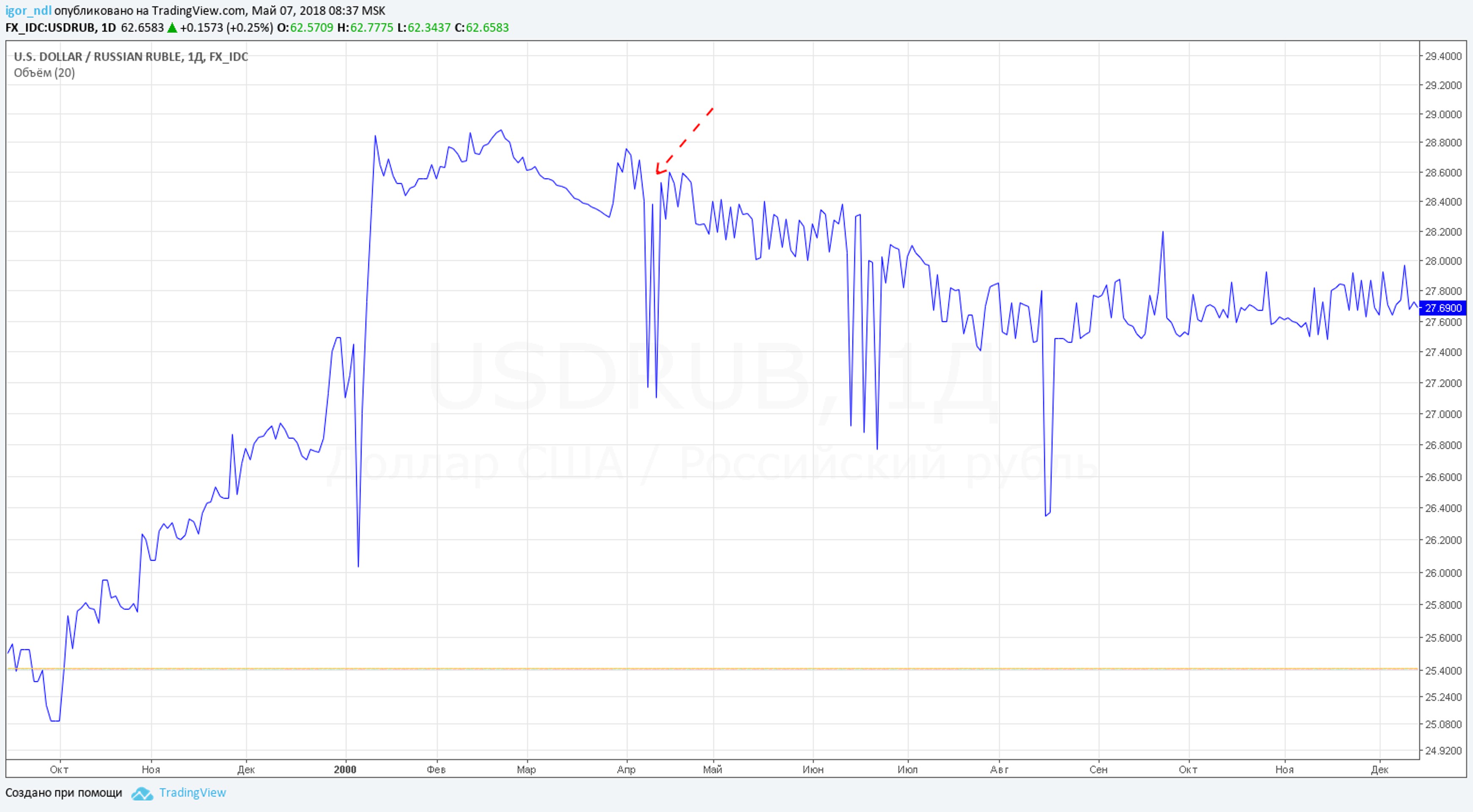The image size is (1473, 812).
Task: Click the blue 27.6900 current price label
Action: tap(1443, 308)
